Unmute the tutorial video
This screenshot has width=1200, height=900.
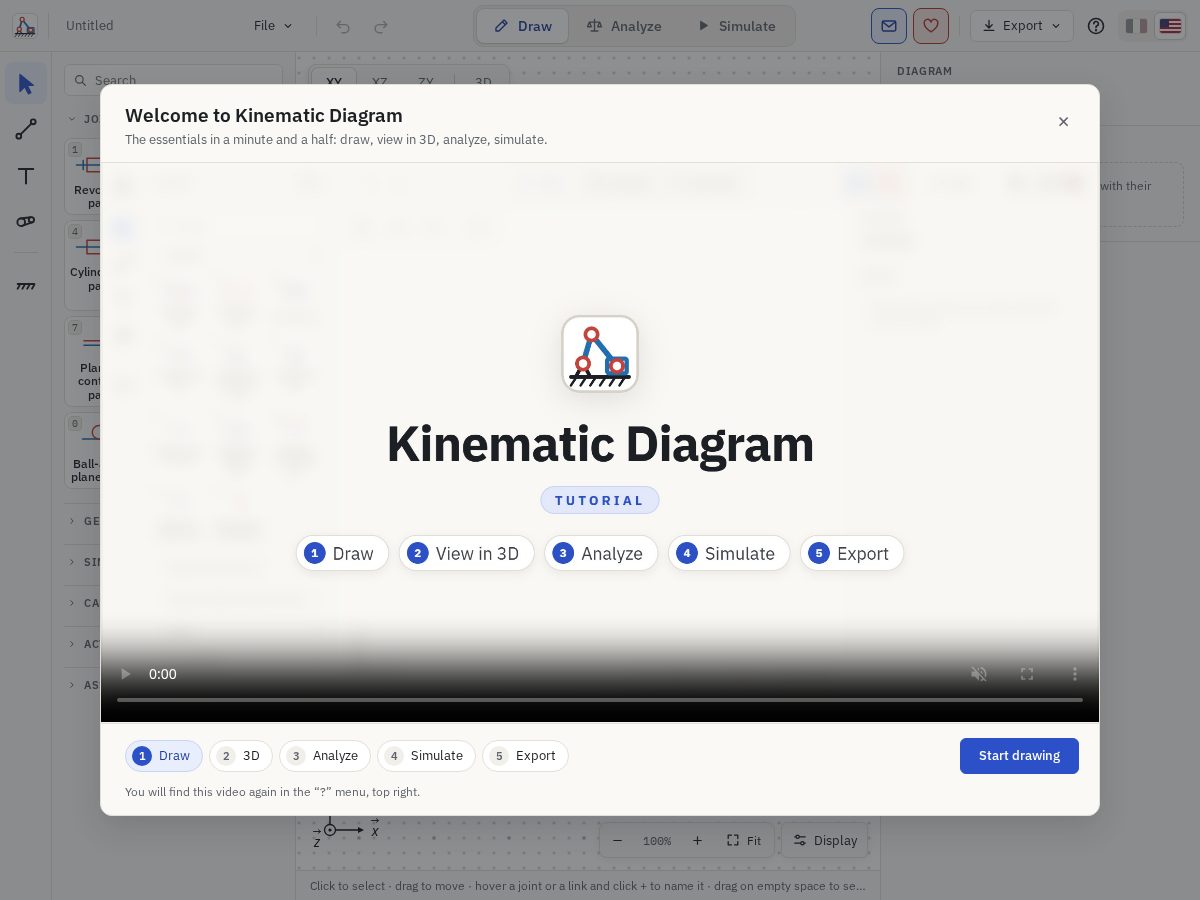point(979,674)
